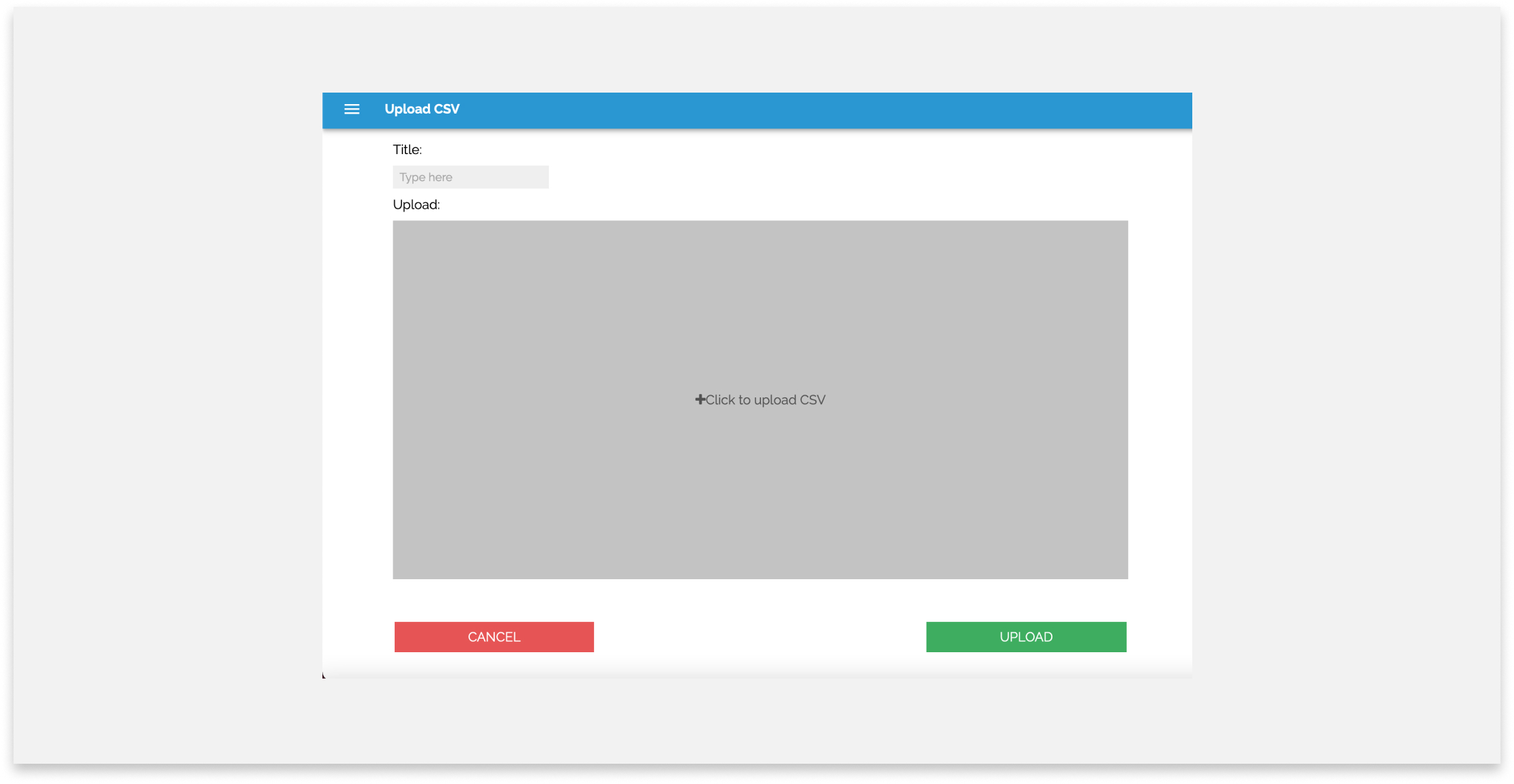Click the CSV upload drop area
Screen dimensions: 1514x784
click(760, 399)
